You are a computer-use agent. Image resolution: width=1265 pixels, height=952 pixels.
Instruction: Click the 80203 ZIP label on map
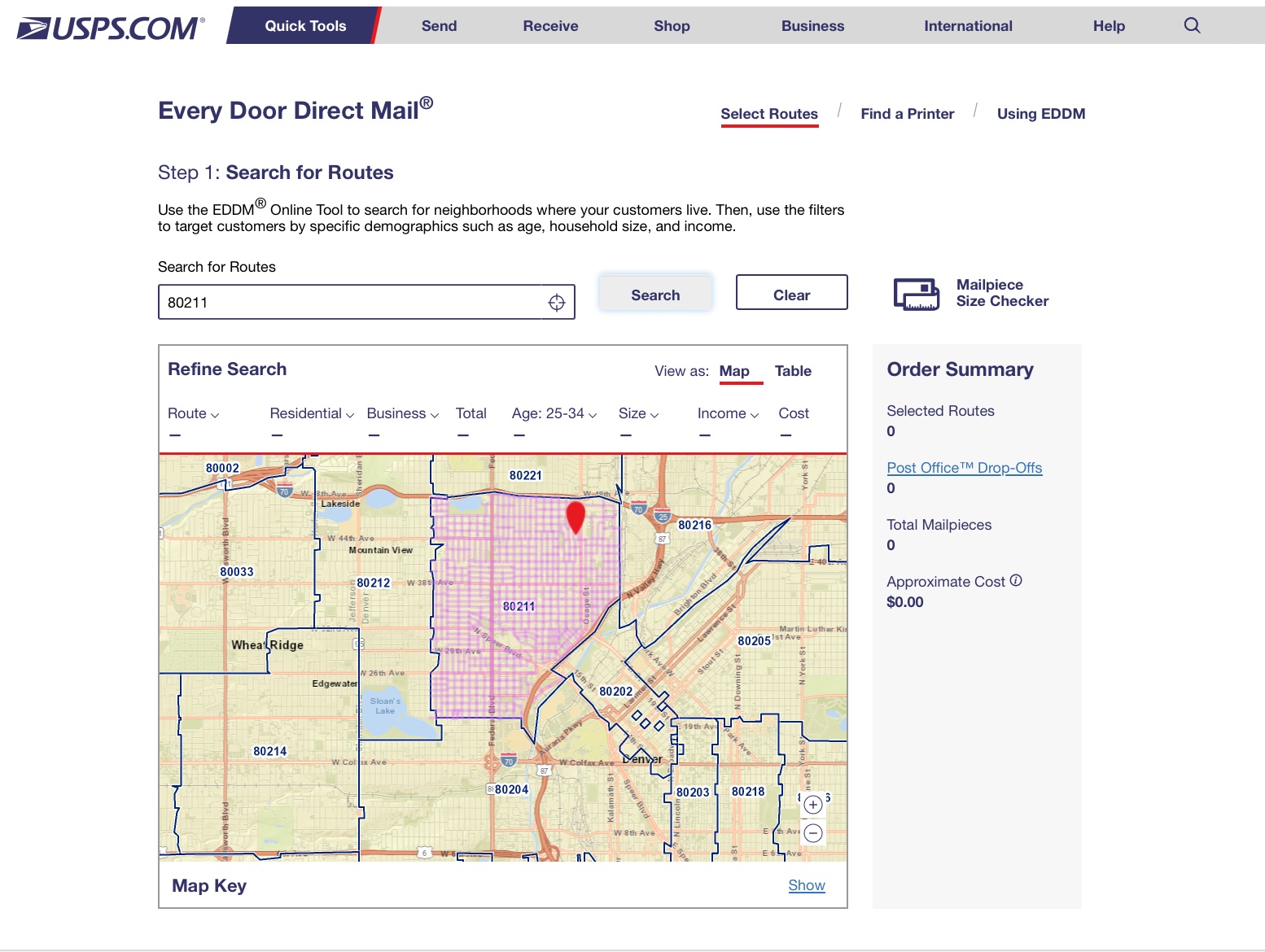[x=693, y=792]
